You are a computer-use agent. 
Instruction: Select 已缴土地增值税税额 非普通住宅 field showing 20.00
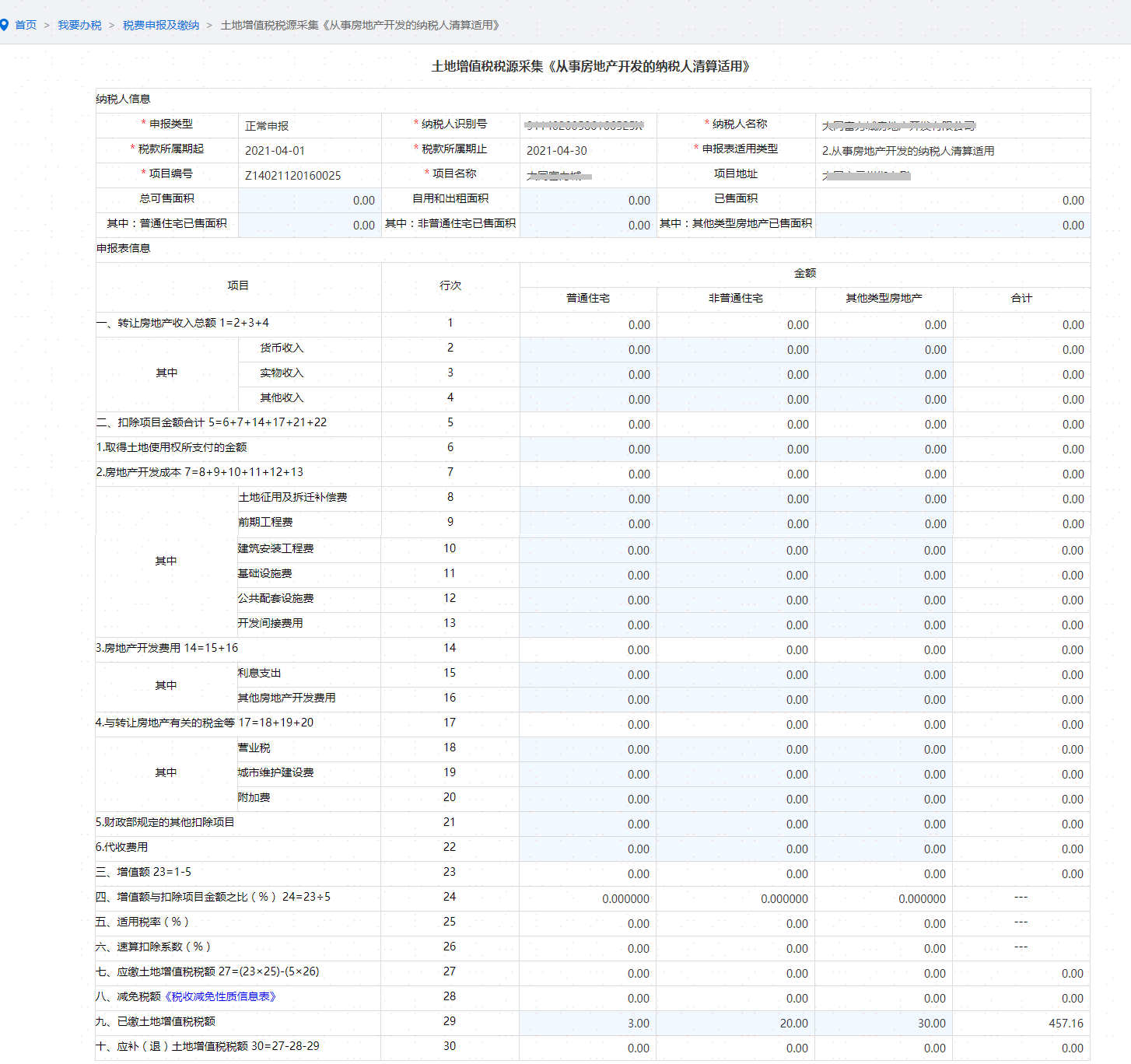pos(736,1023)
